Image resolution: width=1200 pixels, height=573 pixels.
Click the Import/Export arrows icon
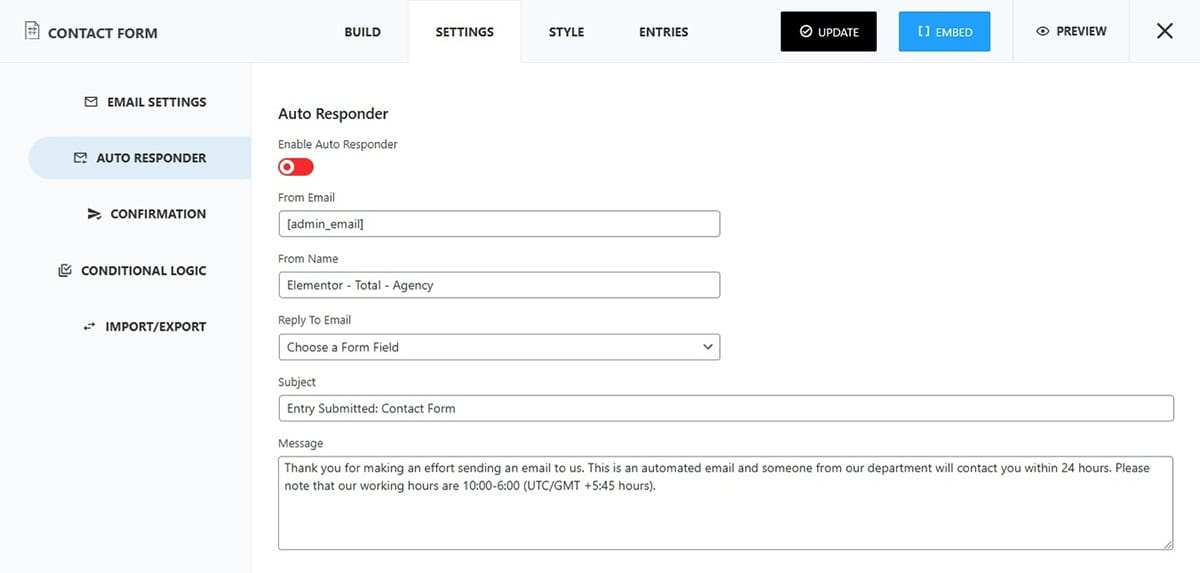pos(89,326)
